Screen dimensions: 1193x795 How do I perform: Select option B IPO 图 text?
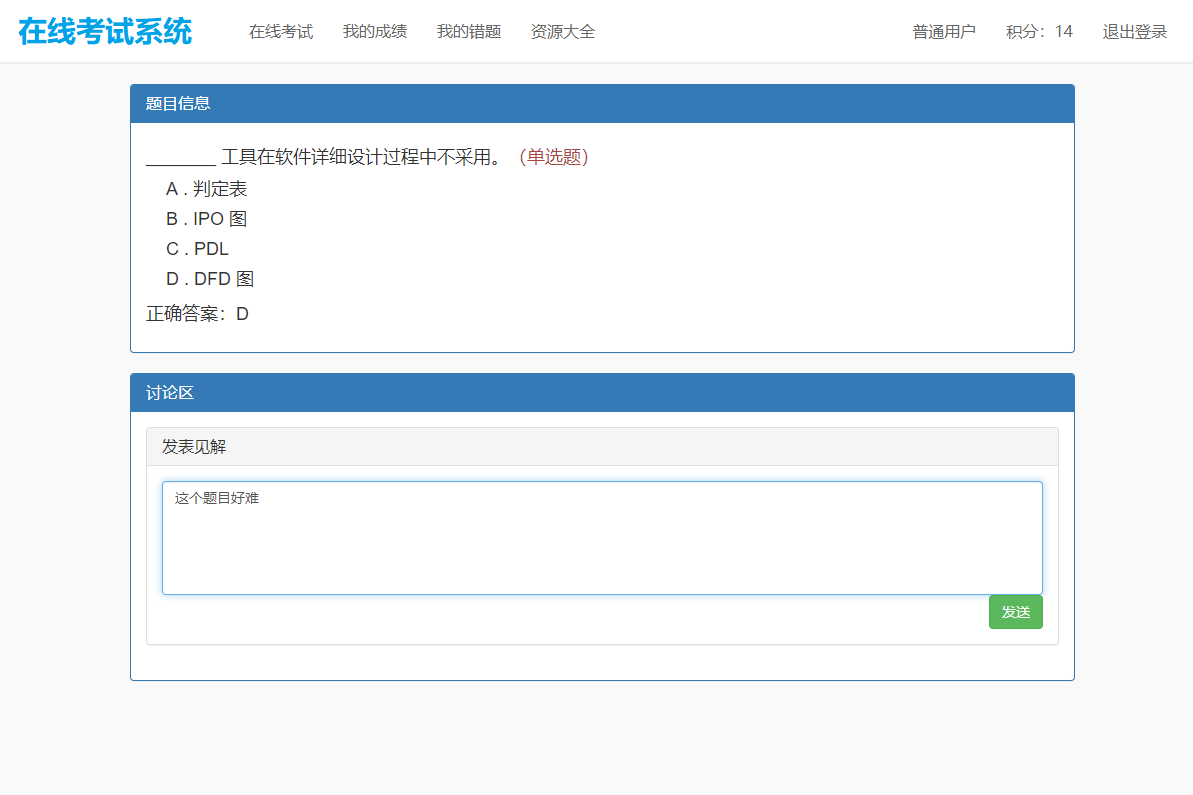[206, 219]
